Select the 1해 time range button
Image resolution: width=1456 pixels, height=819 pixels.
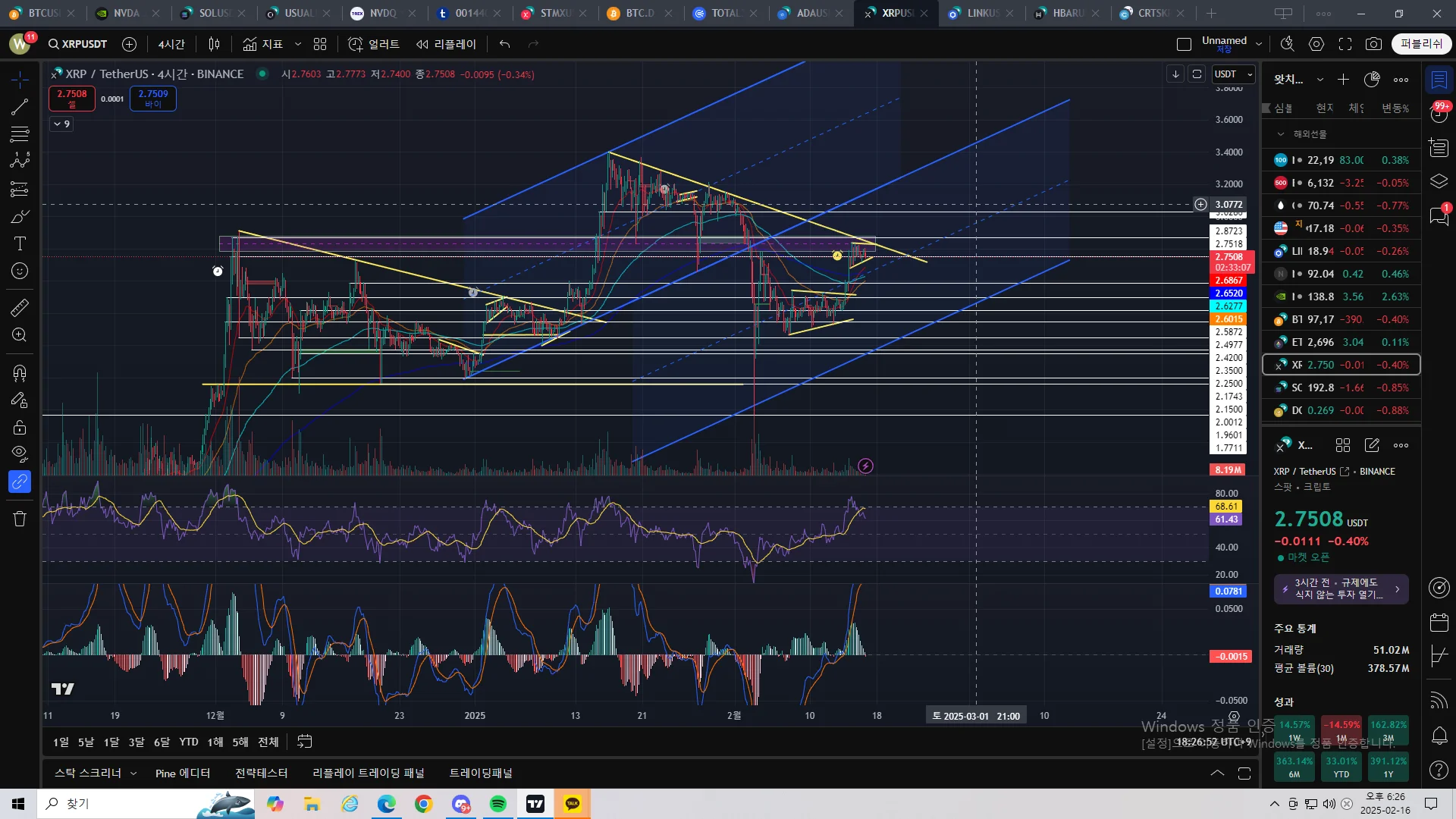[x=215, y=742]
